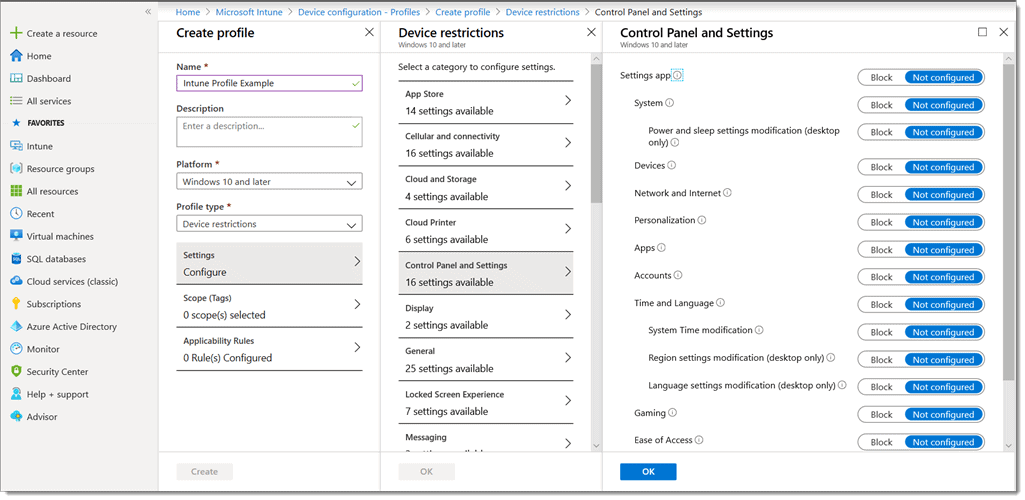
Task: Collapse the sidebar with double chevron
Action: (148, 12)
